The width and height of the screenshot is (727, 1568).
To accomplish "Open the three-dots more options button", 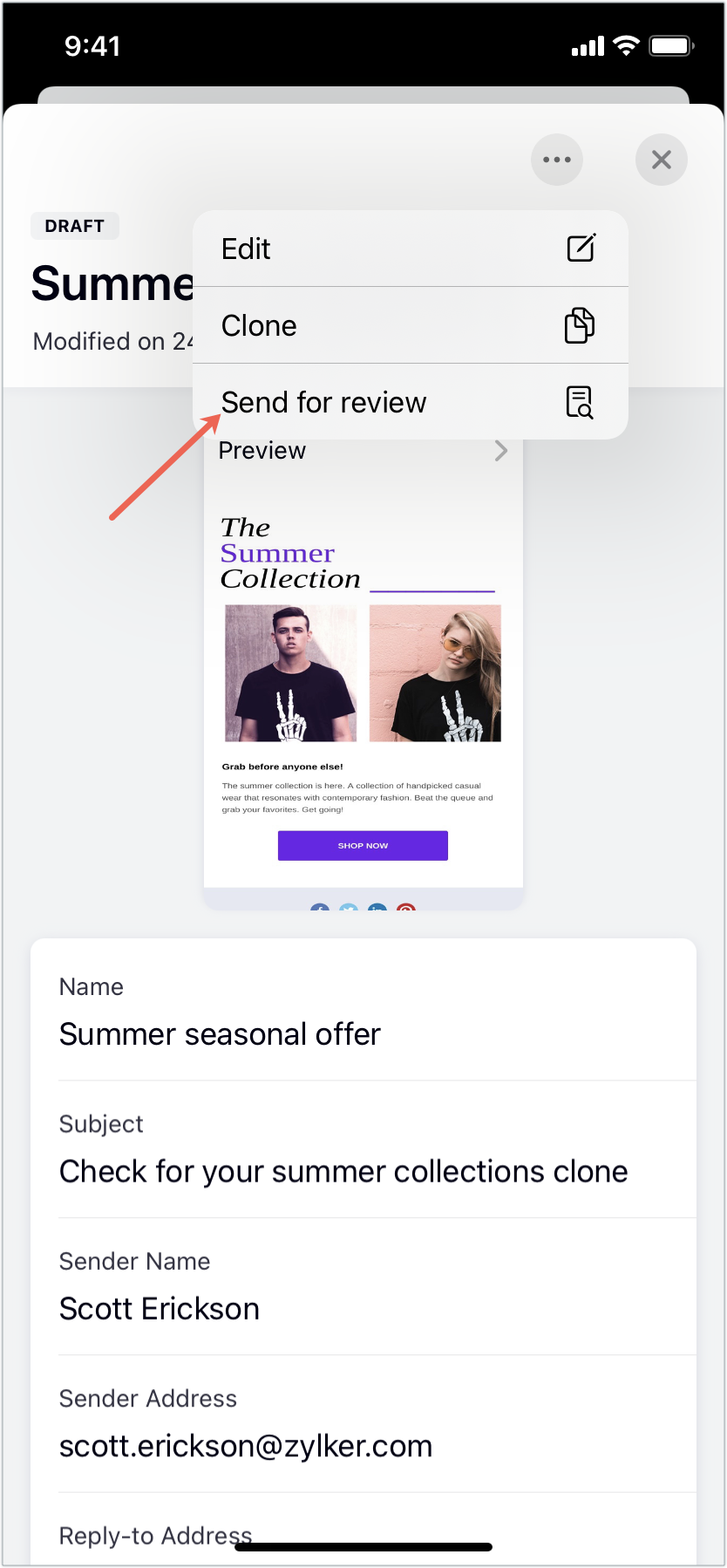I will (x=556, y=160).
